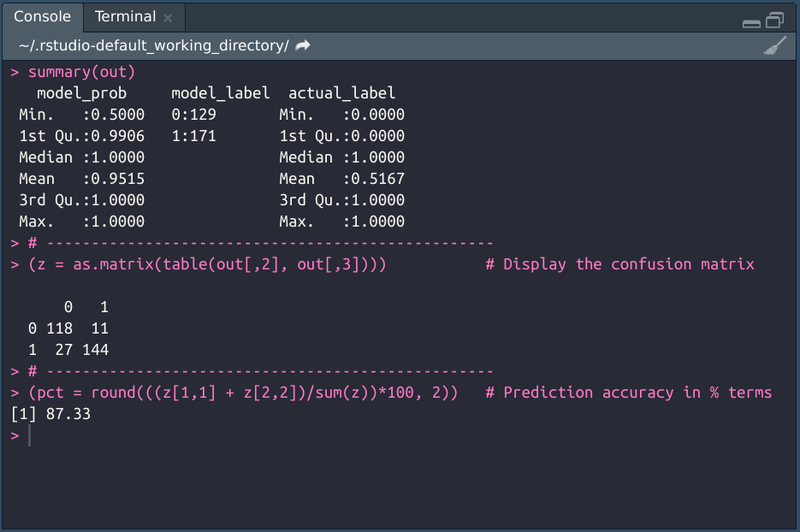This screenshot has height=532, width=800.
Task: Click the arrow icon beside the working directory
Action: pos(303,46)
